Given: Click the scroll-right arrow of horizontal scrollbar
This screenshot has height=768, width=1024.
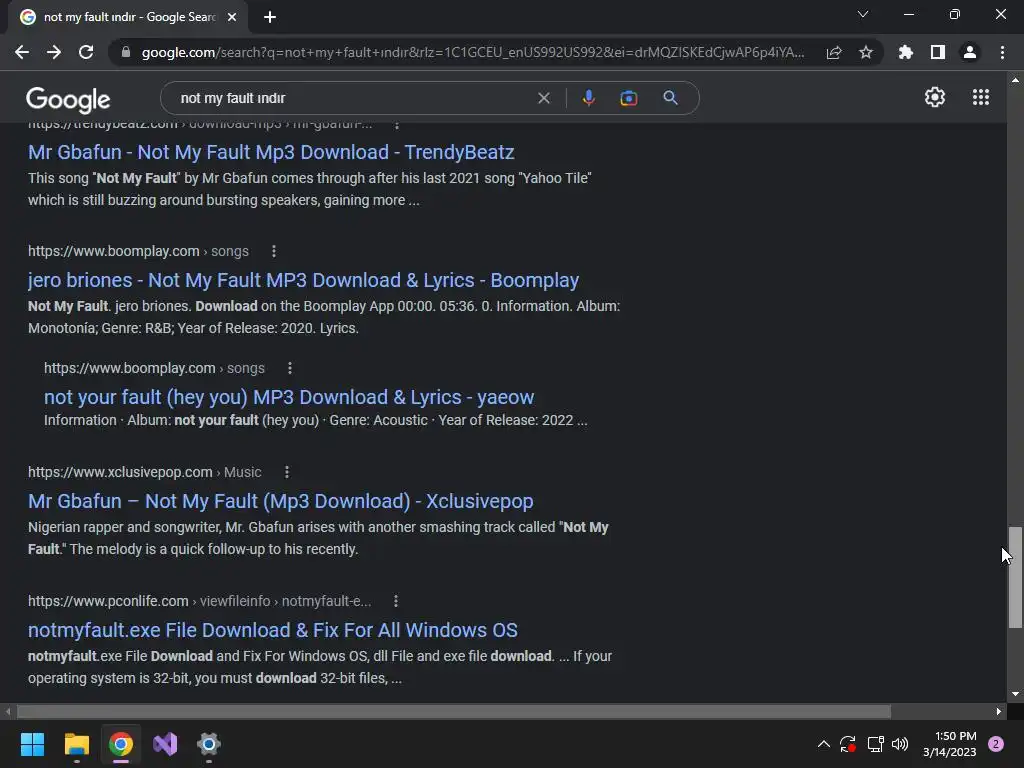Looking at the screenshot, I should [x=999, y=711].
